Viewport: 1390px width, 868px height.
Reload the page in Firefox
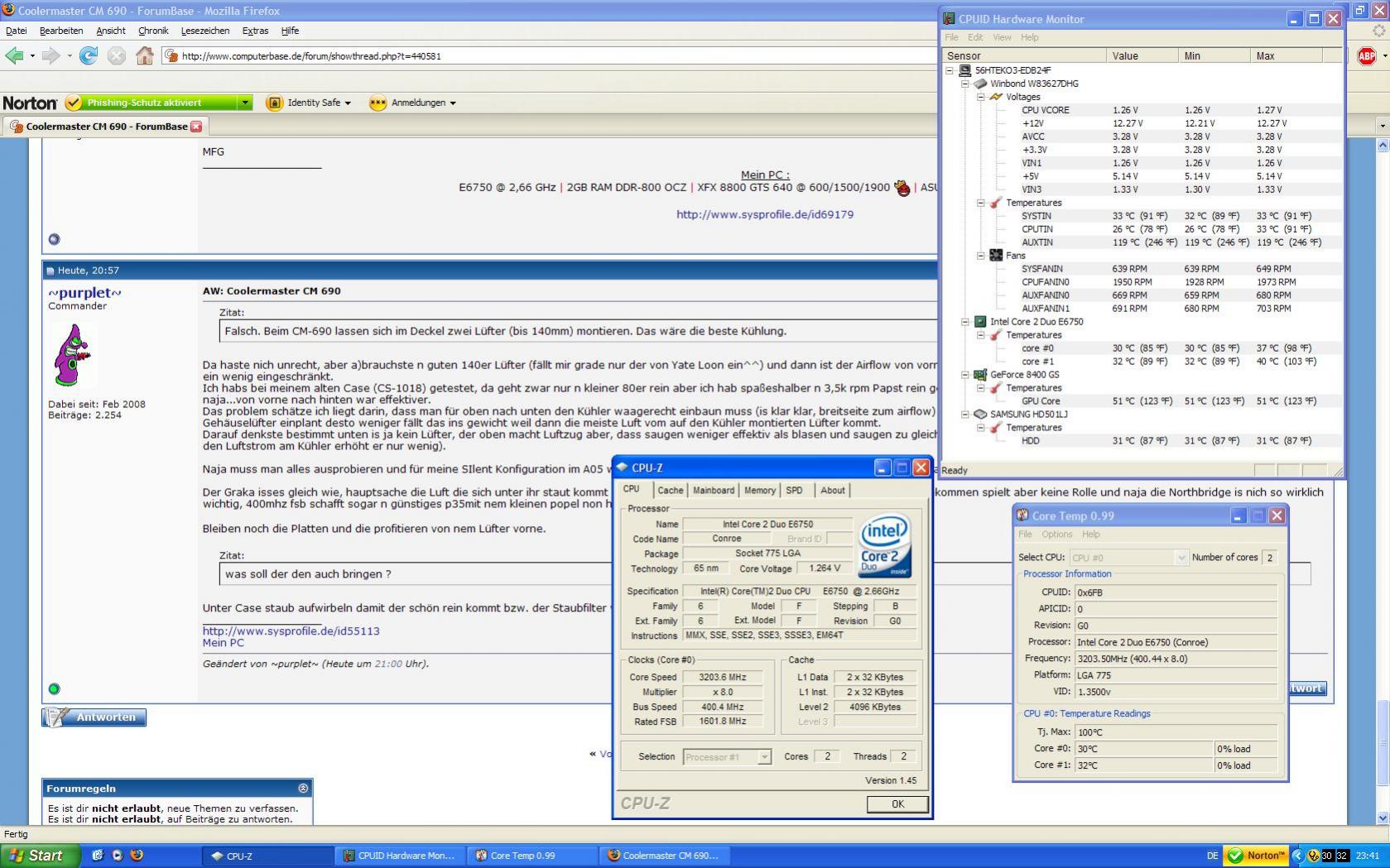[x=89, y=55]
